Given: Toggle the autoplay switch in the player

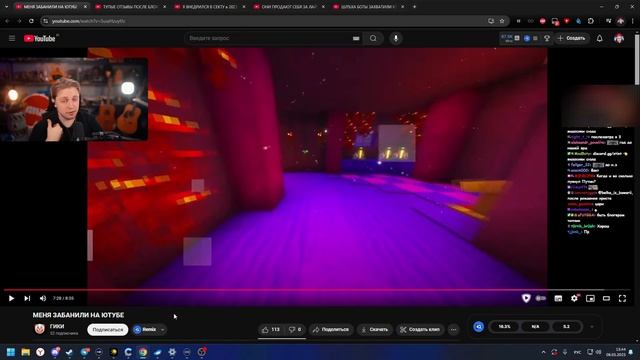Looking at the screenshot, I should [541, 298].
